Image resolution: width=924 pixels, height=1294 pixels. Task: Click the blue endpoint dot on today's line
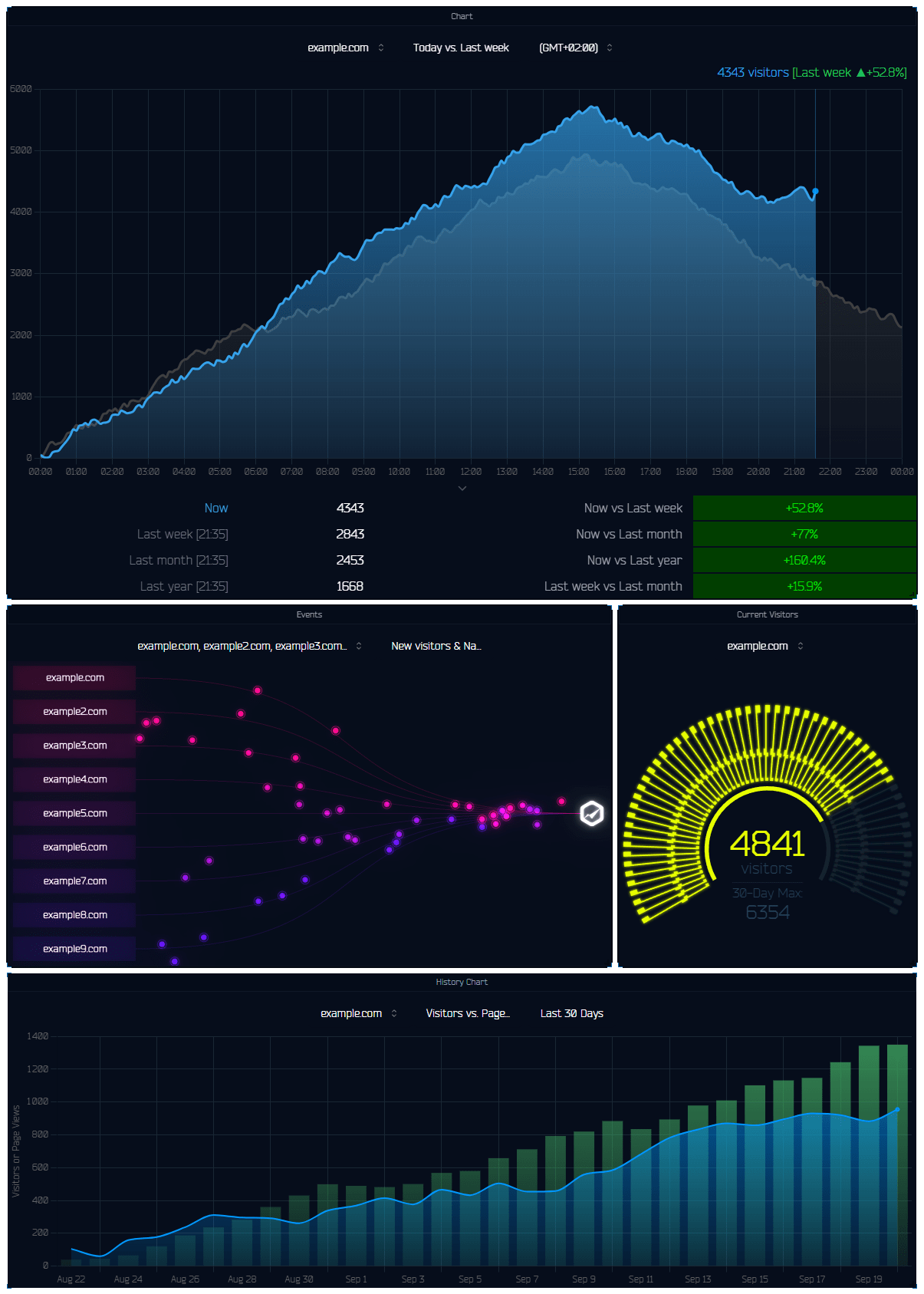[x=815, y=191]
